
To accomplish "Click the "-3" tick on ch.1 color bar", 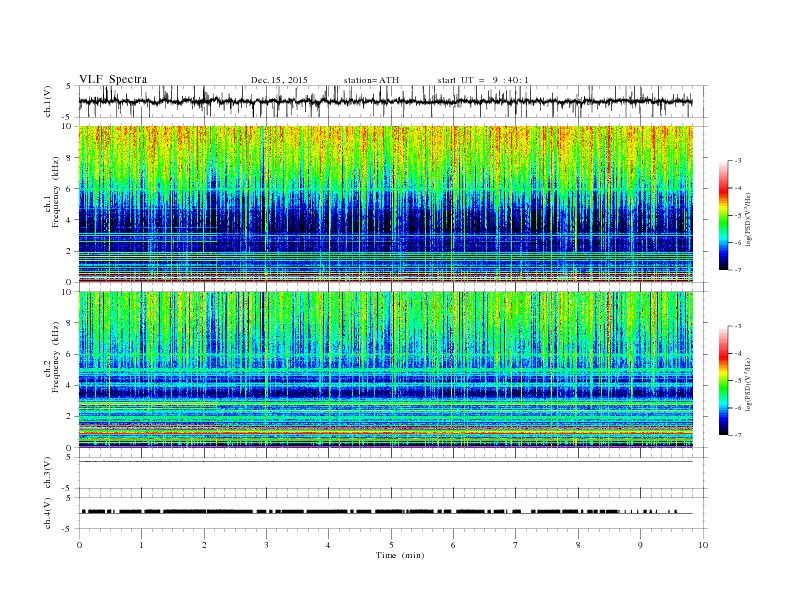I will 738,161.
